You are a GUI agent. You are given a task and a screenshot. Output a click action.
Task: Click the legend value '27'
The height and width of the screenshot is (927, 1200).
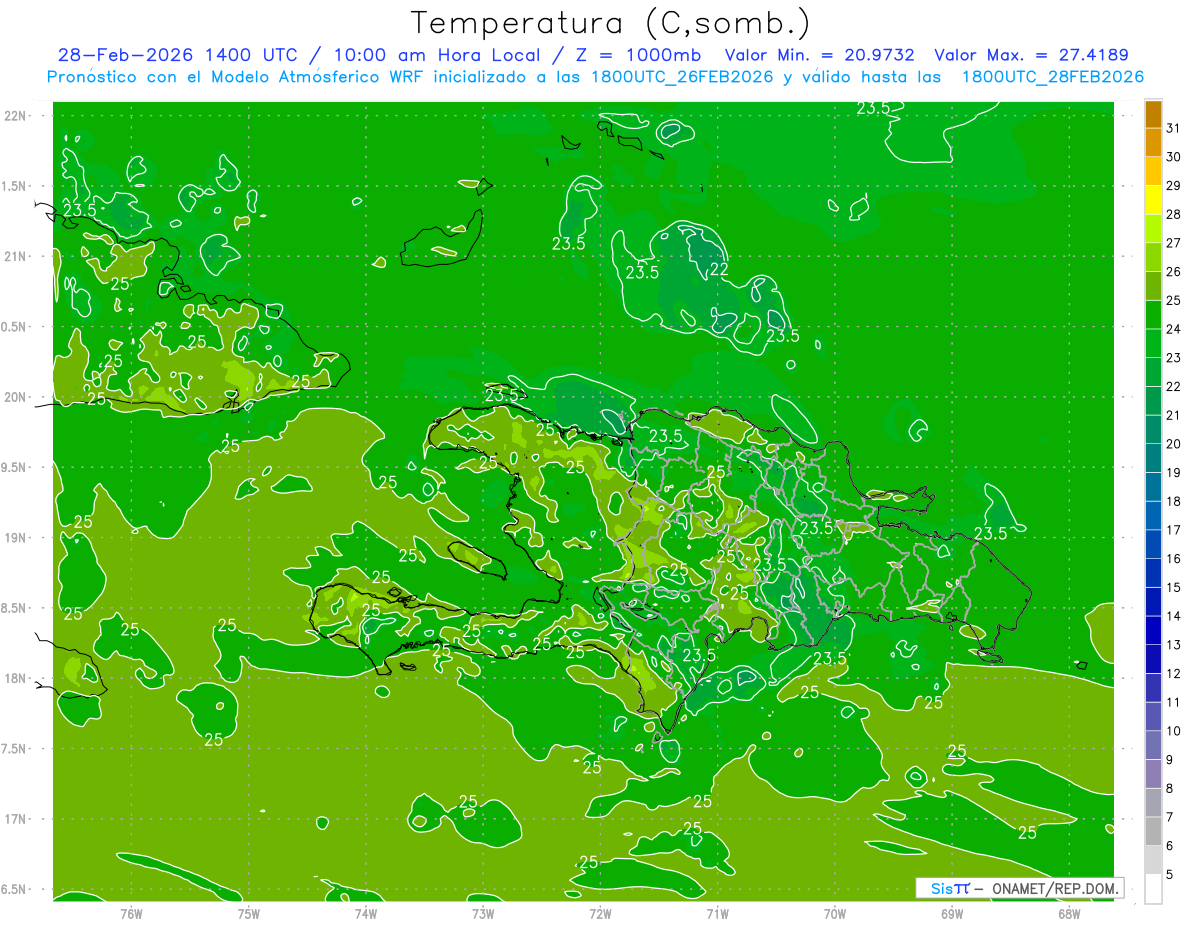point(1174,243)
